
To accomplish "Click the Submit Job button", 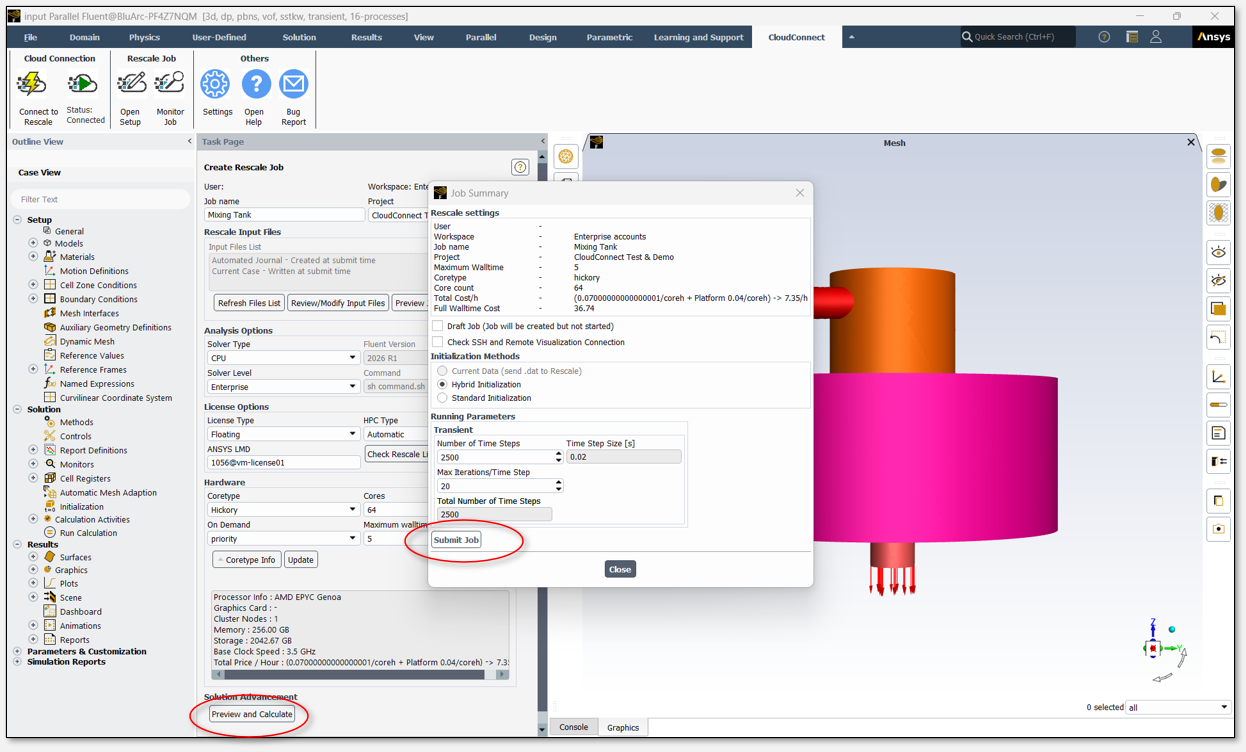I will tap(456, 540).
